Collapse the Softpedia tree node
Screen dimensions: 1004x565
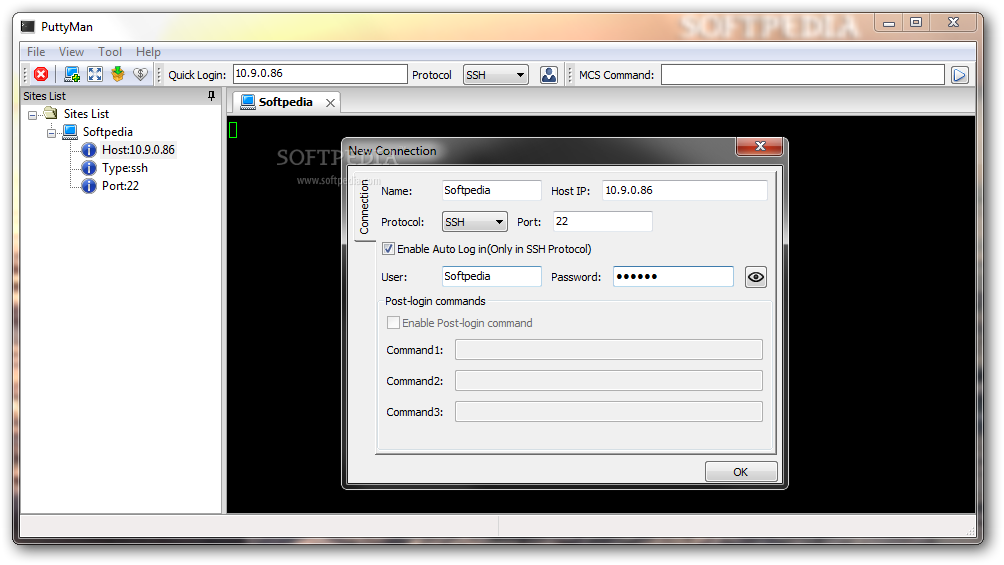(51, 133)
